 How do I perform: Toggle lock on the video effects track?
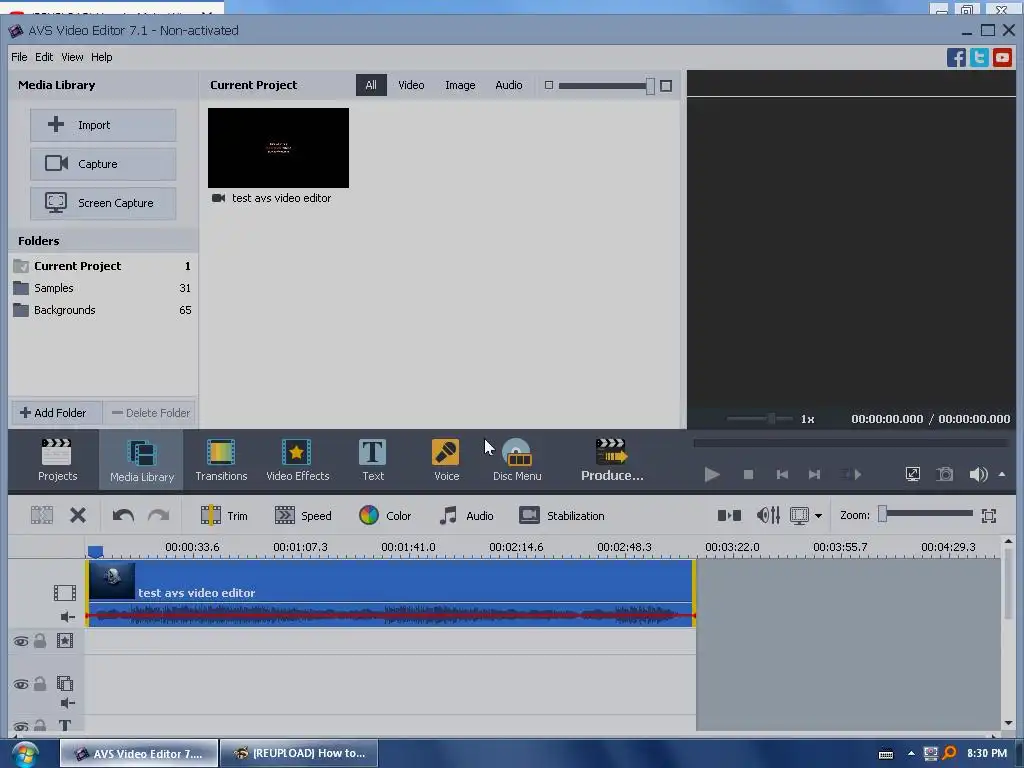[x=40, y=641]
